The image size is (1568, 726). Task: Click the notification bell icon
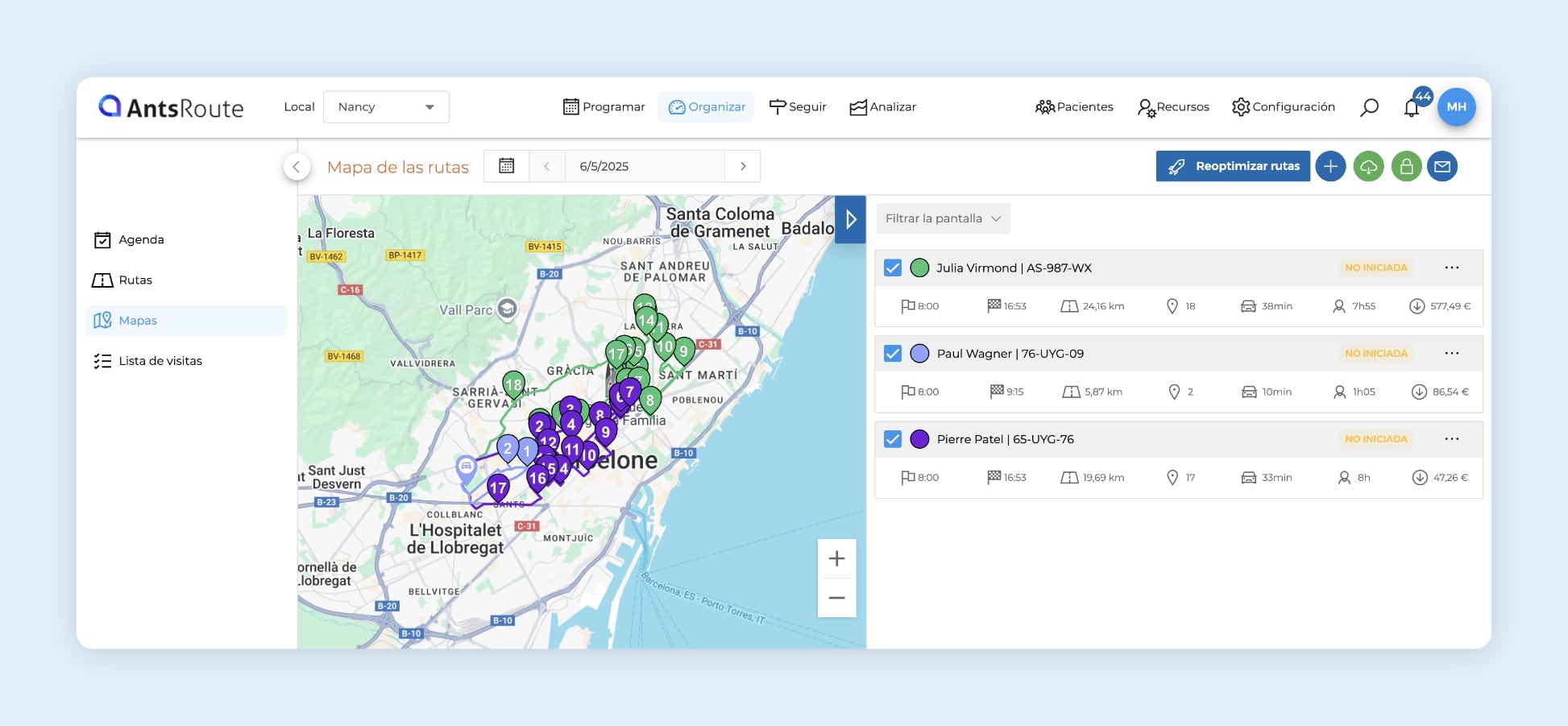point(1411,108)
